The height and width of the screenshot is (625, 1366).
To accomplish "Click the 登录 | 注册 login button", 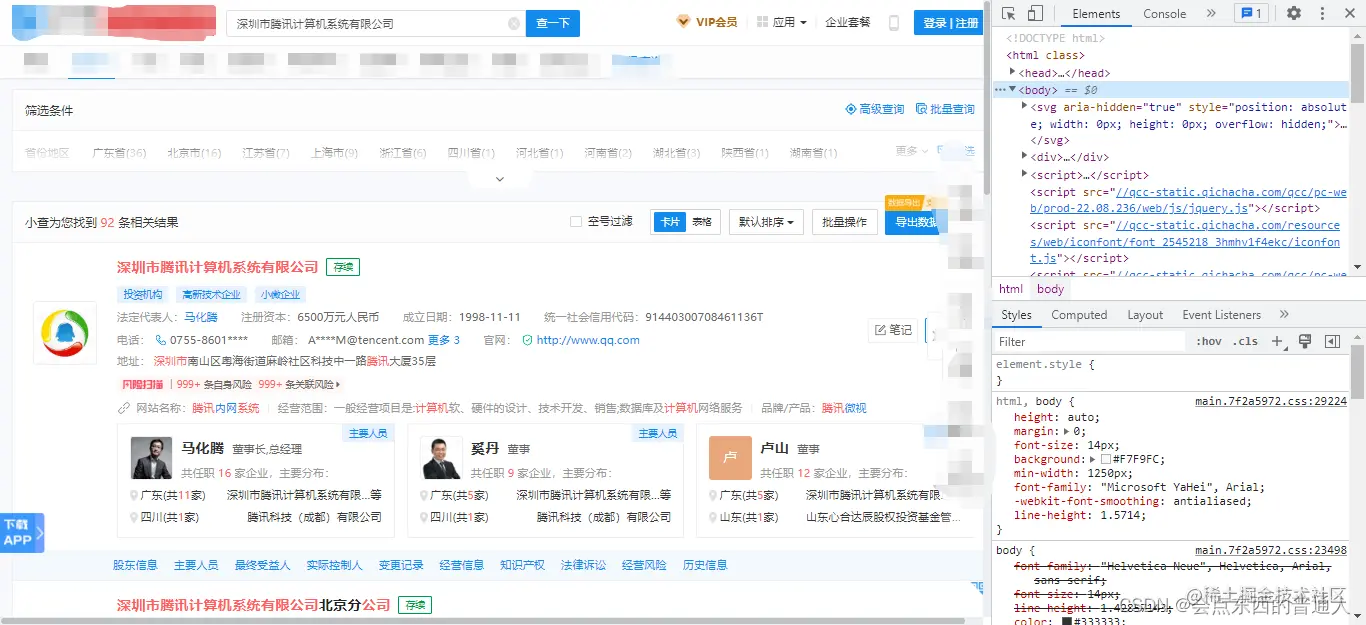I will pyautogui.click(x=950, y=22).
